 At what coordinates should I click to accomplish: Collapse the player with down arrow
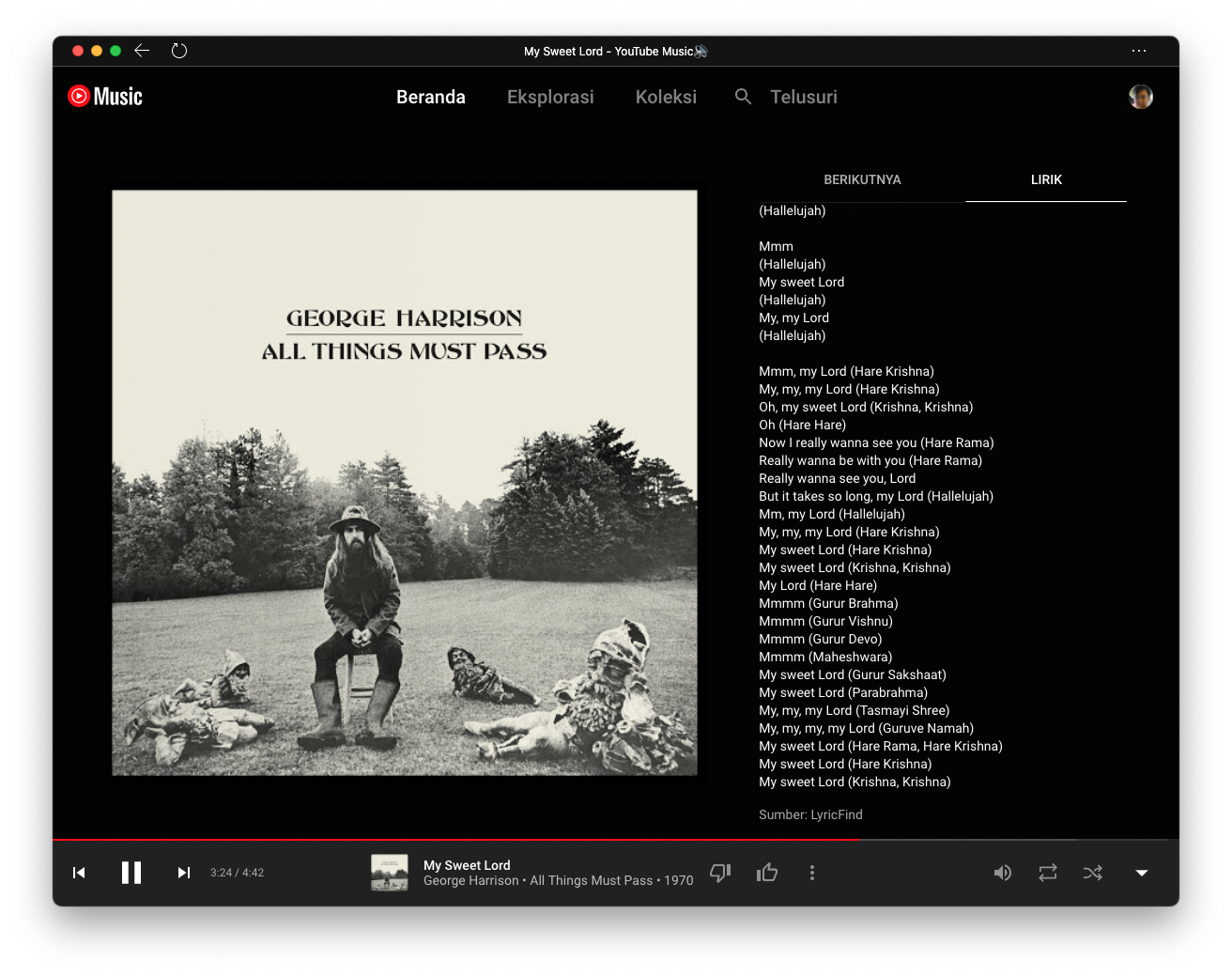(1142, 873)
